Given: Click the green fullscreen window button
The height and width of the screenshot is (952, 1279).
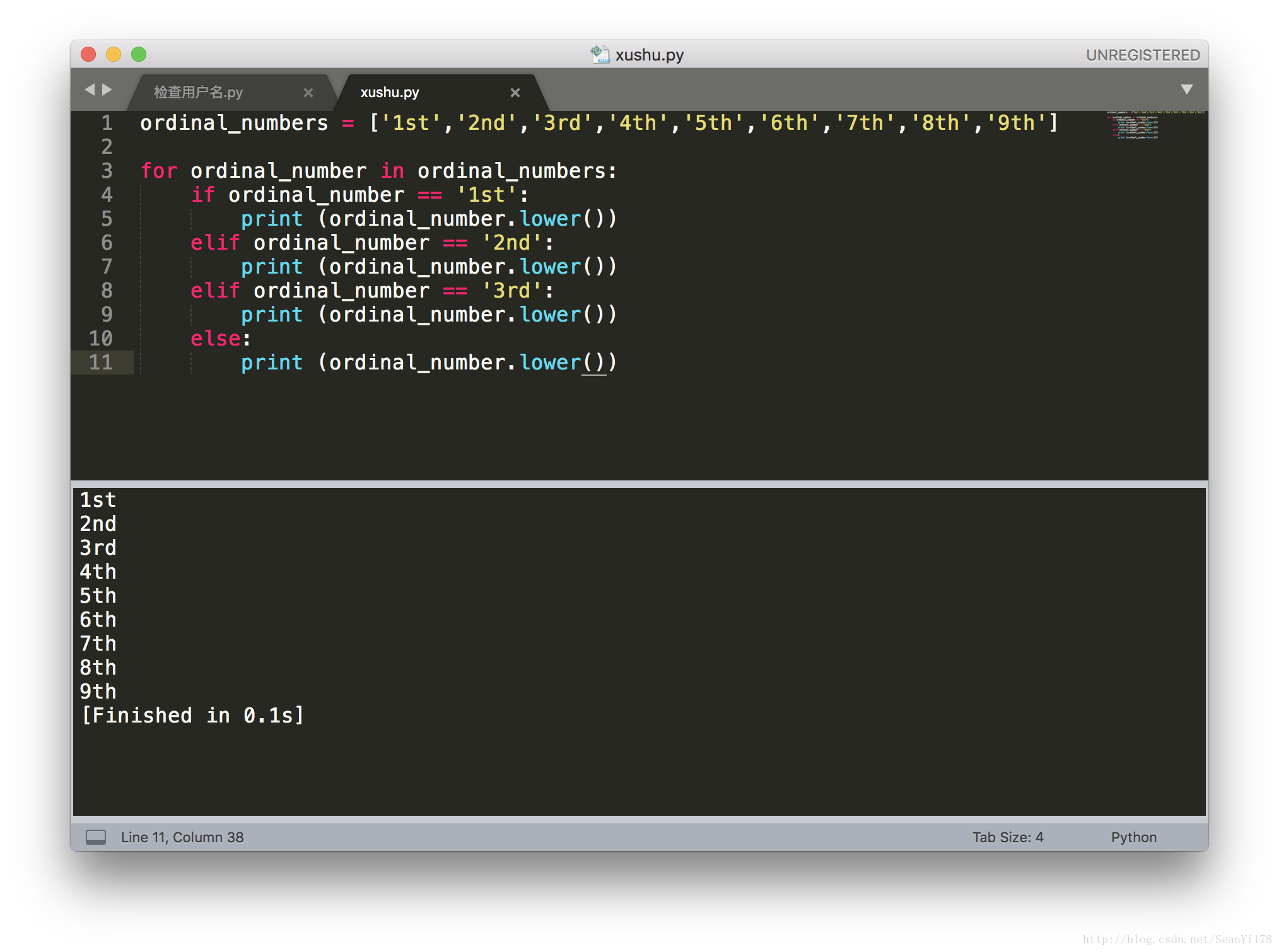Looking at the screenshot, I should (139, 54).
